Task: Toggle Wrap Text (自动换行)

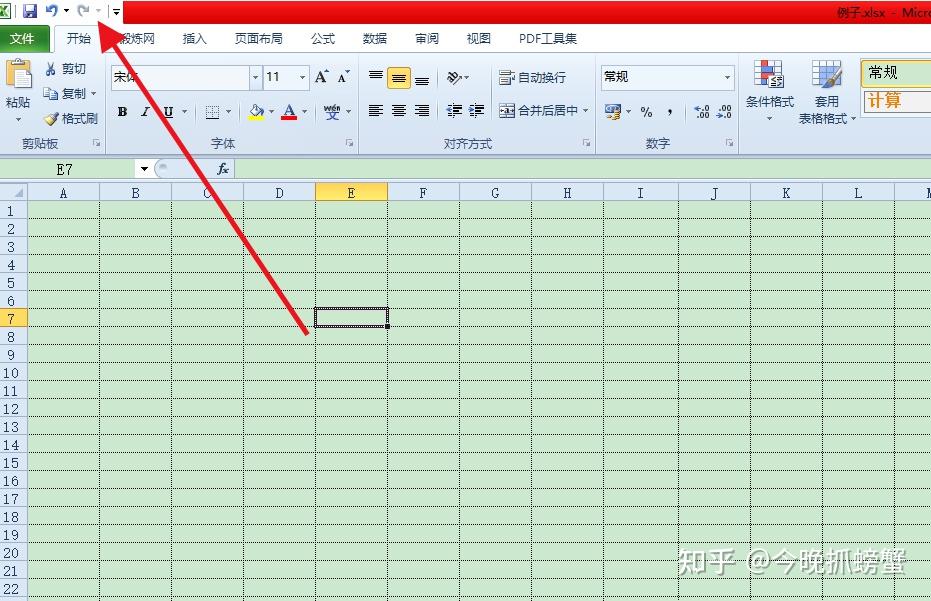Action: pos(532,77)
